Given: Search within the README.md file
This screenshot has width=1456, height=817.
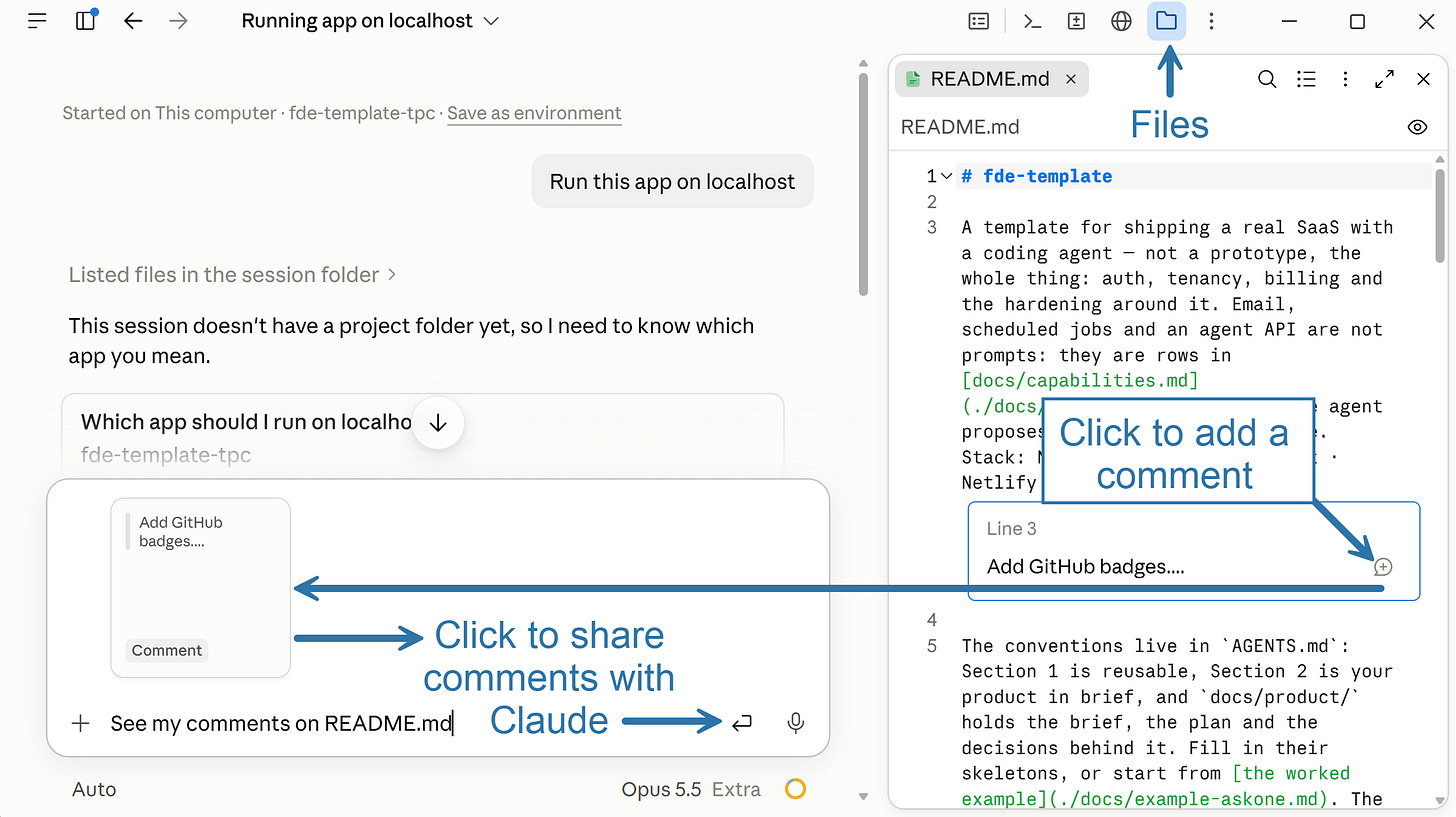Looking at the screenshot, I should tap(1267, 79).
